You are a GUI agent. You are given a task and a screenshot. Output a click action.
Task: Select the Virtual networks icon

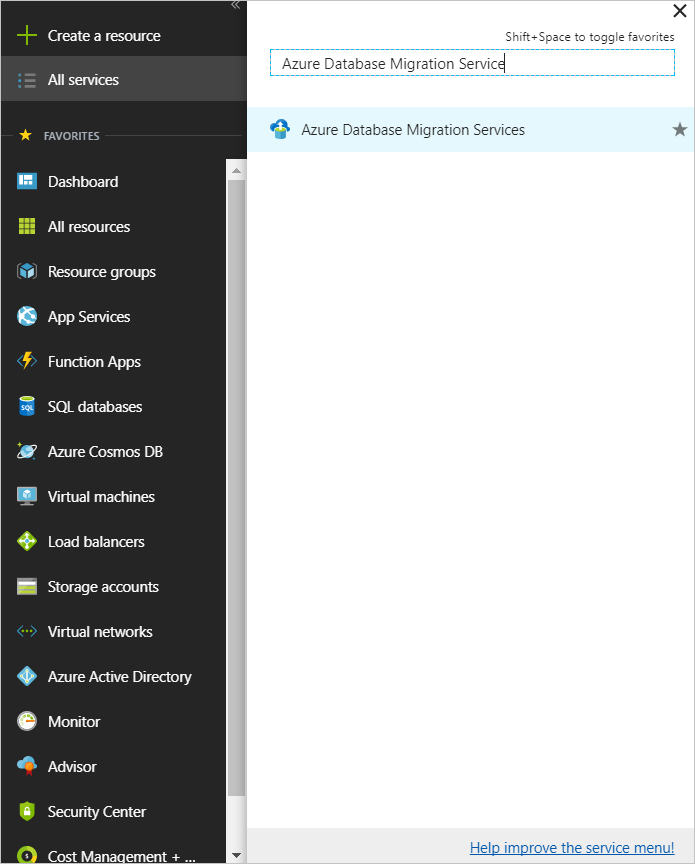pos(27,631)
